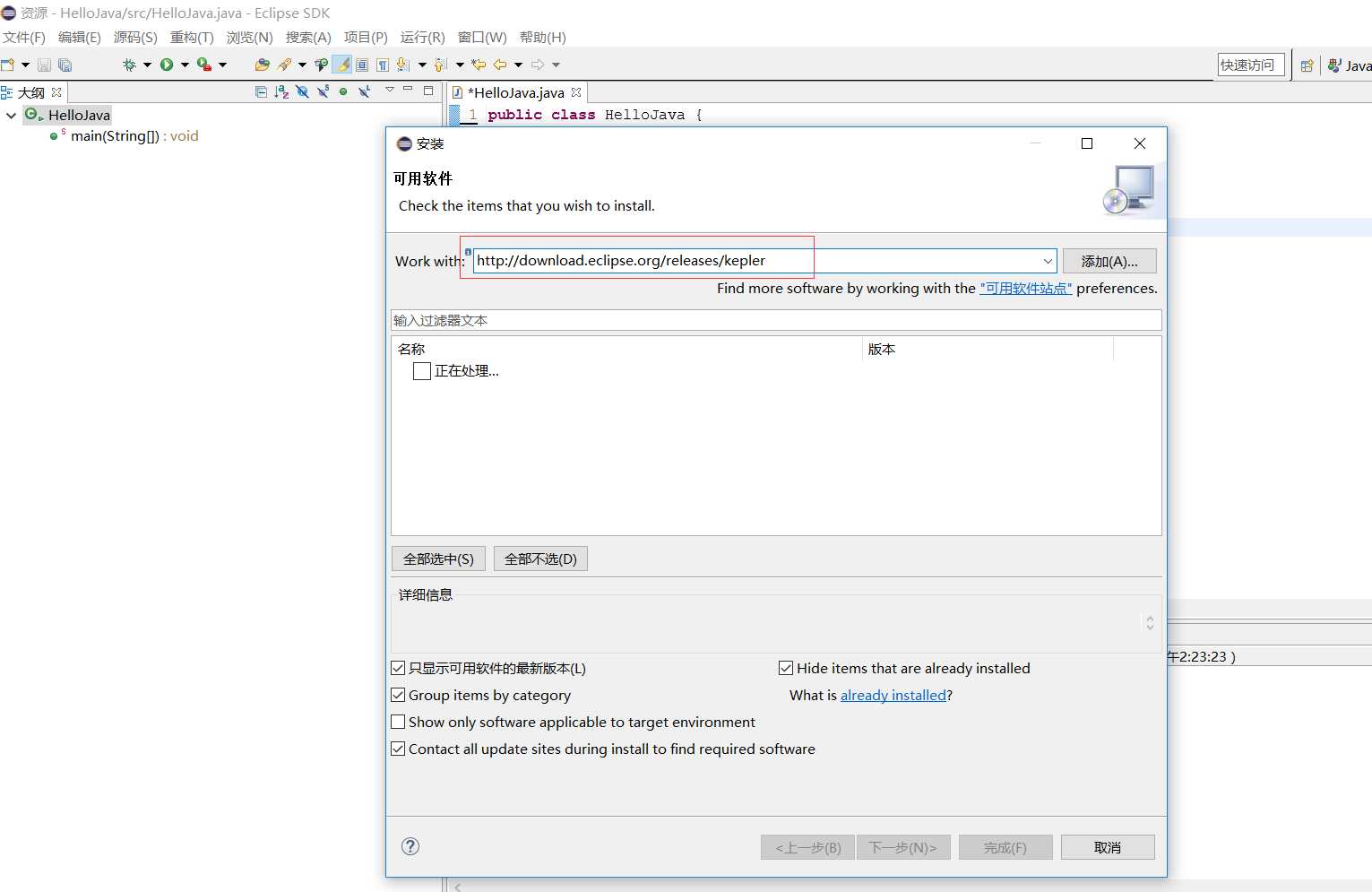The width and height of the screenshot is (1372, 892).
Task: Click the 版本 column header
Action: click(988, 350)
